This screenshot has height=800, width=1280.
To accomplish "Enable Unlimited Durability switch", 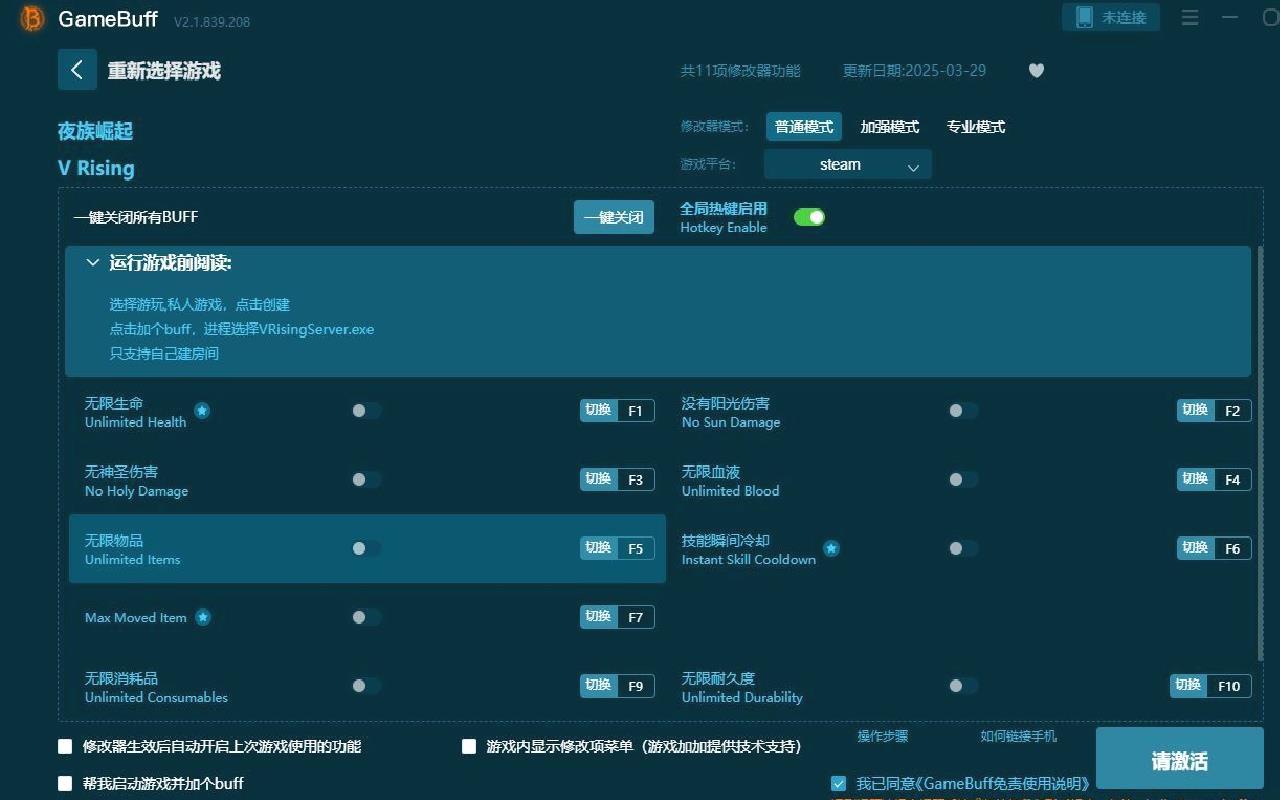I will pyautogui.click(x=963, y=685).
